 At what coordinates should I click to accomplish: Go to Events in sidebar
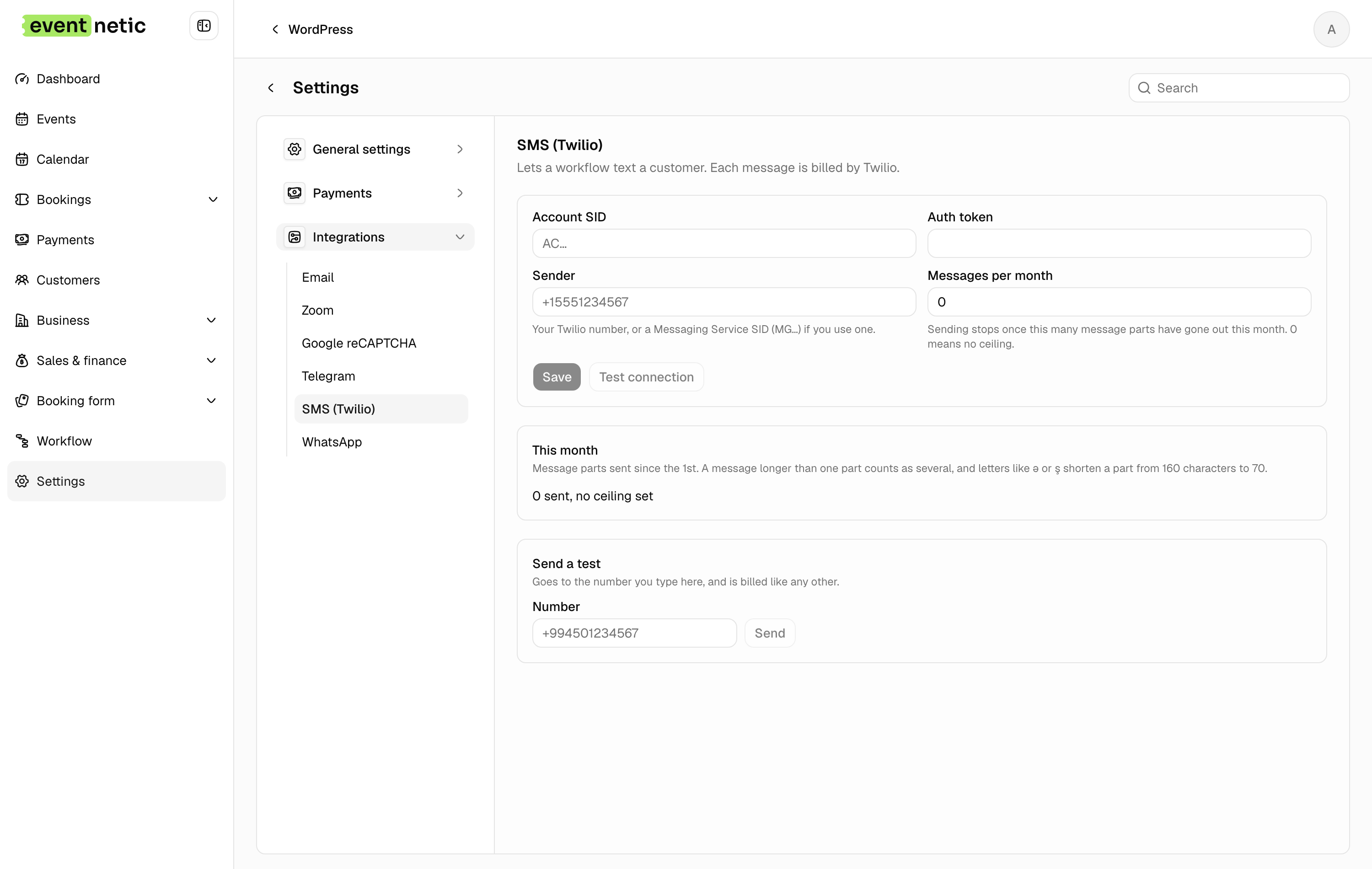[116, 119]
